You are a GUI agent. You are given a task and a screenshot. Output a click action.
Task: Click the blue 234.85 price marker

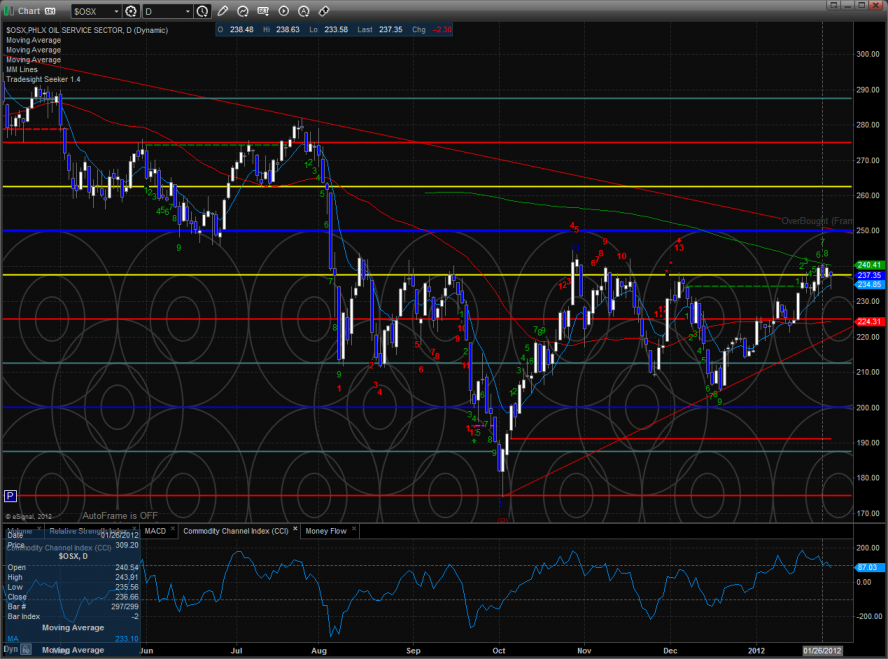click(869, 285)
